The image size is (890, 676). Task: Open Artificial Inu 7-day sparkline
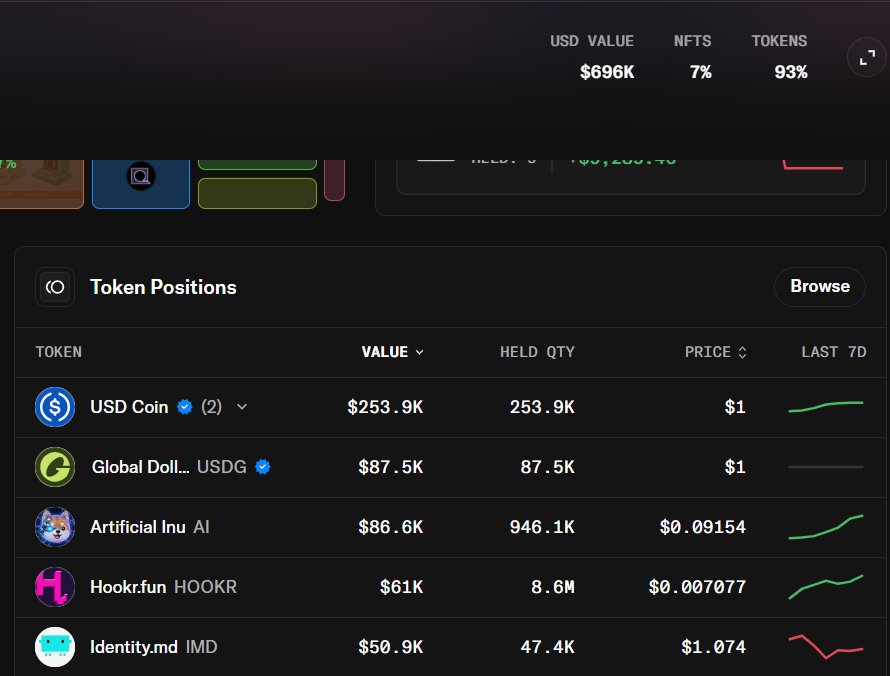pyautogui.click(x=826, y=527)
